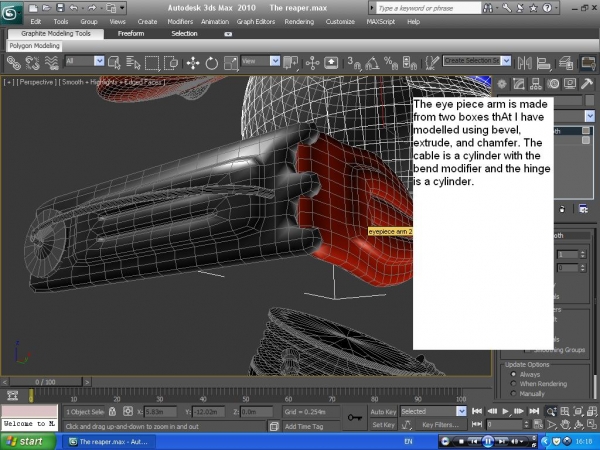Viewport: 600px width, 450px height.
Task: Toggle the Window/Crossing selection mode
Action: [x=171, y=63]
